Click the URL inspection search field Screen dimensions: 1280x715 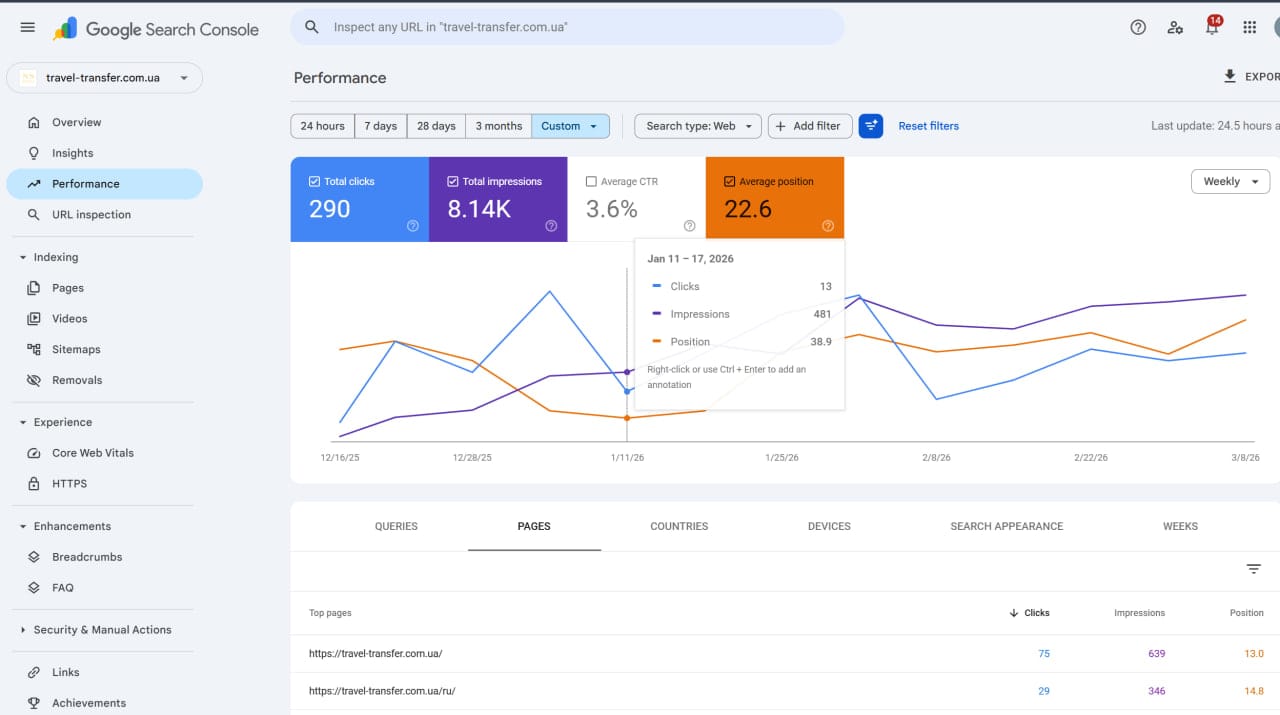[568, 28]
